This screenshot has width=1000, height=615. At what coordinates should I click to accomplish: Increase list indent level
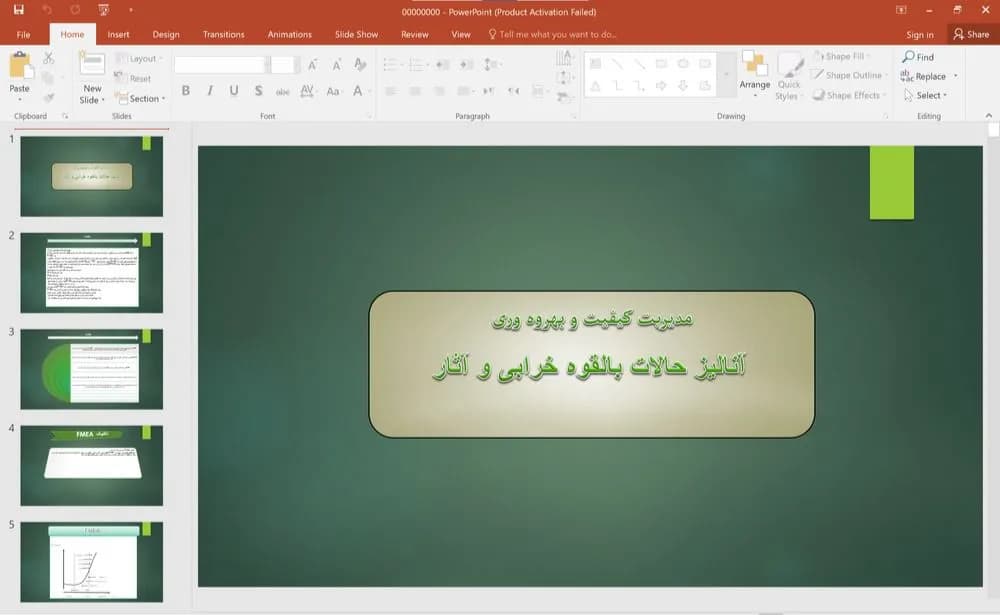point(467,64)
